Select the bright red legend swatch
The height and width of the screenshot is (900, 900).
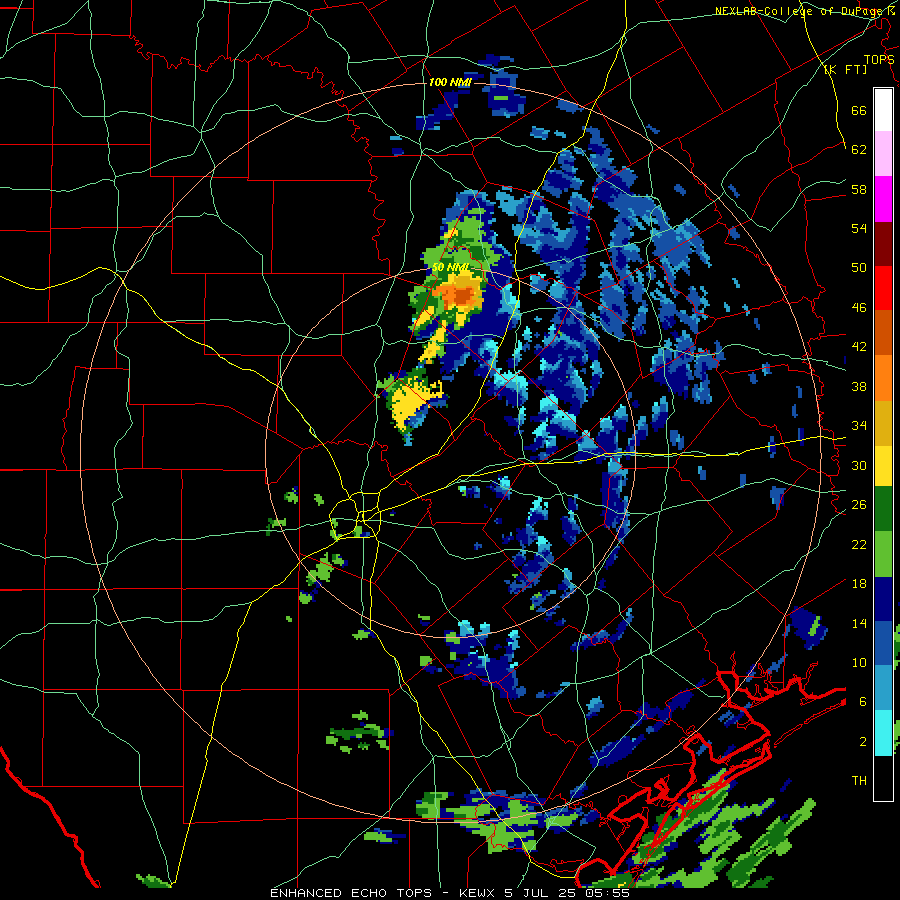pyautogui.click(x=883, y=288)
